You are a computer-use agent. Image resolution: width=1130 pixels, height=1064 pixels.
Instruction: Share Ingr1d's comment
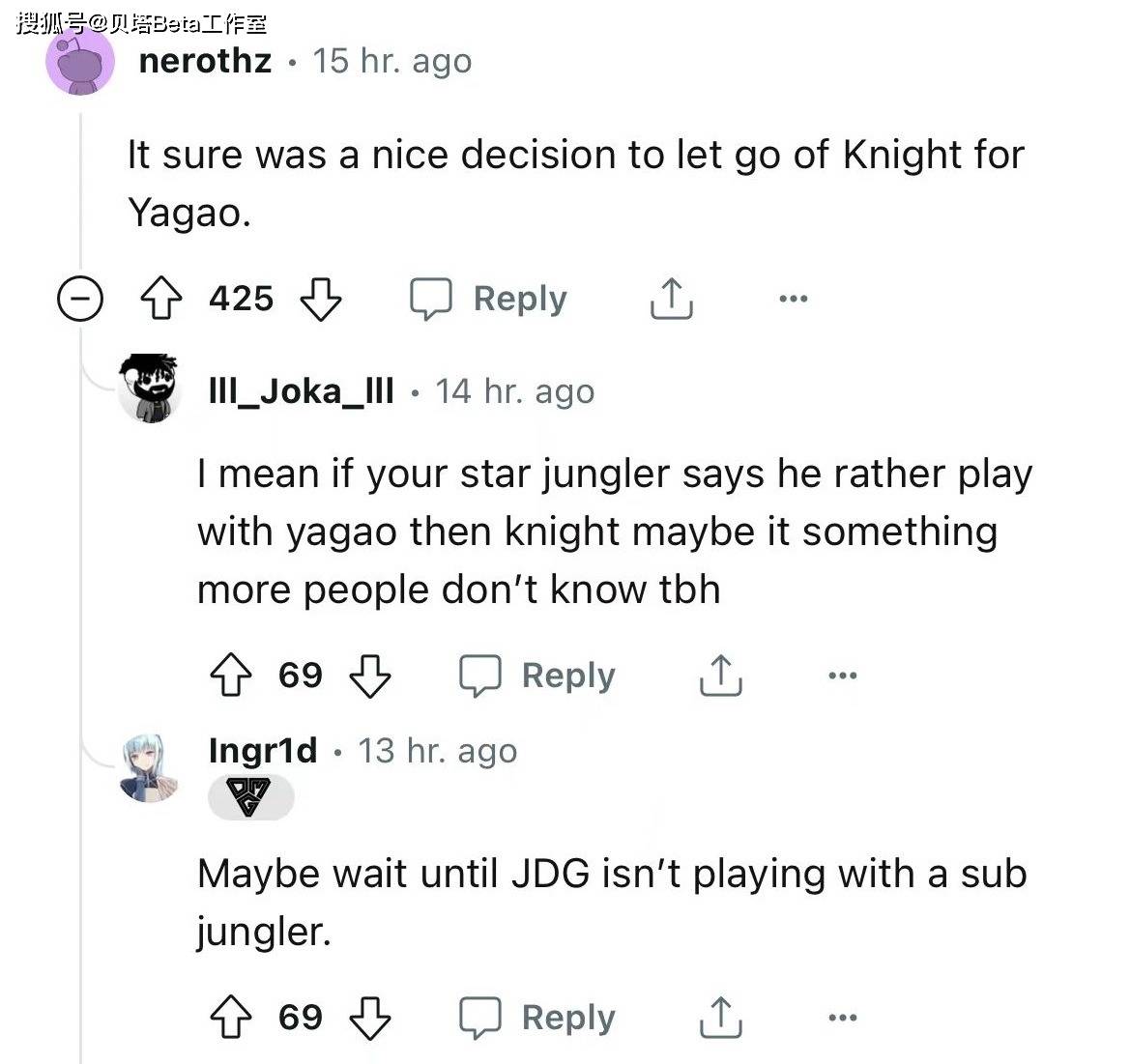click(720, 1018)
